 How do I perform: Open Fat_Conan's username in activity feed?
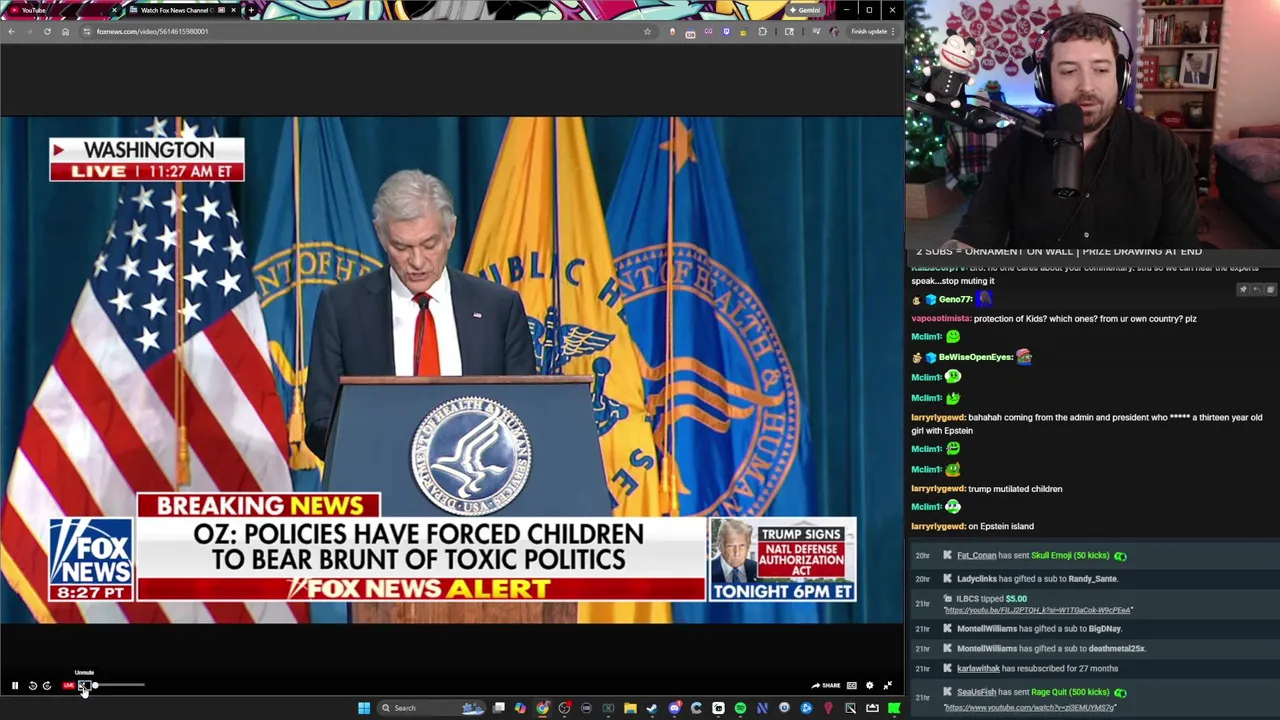[976, 555]
